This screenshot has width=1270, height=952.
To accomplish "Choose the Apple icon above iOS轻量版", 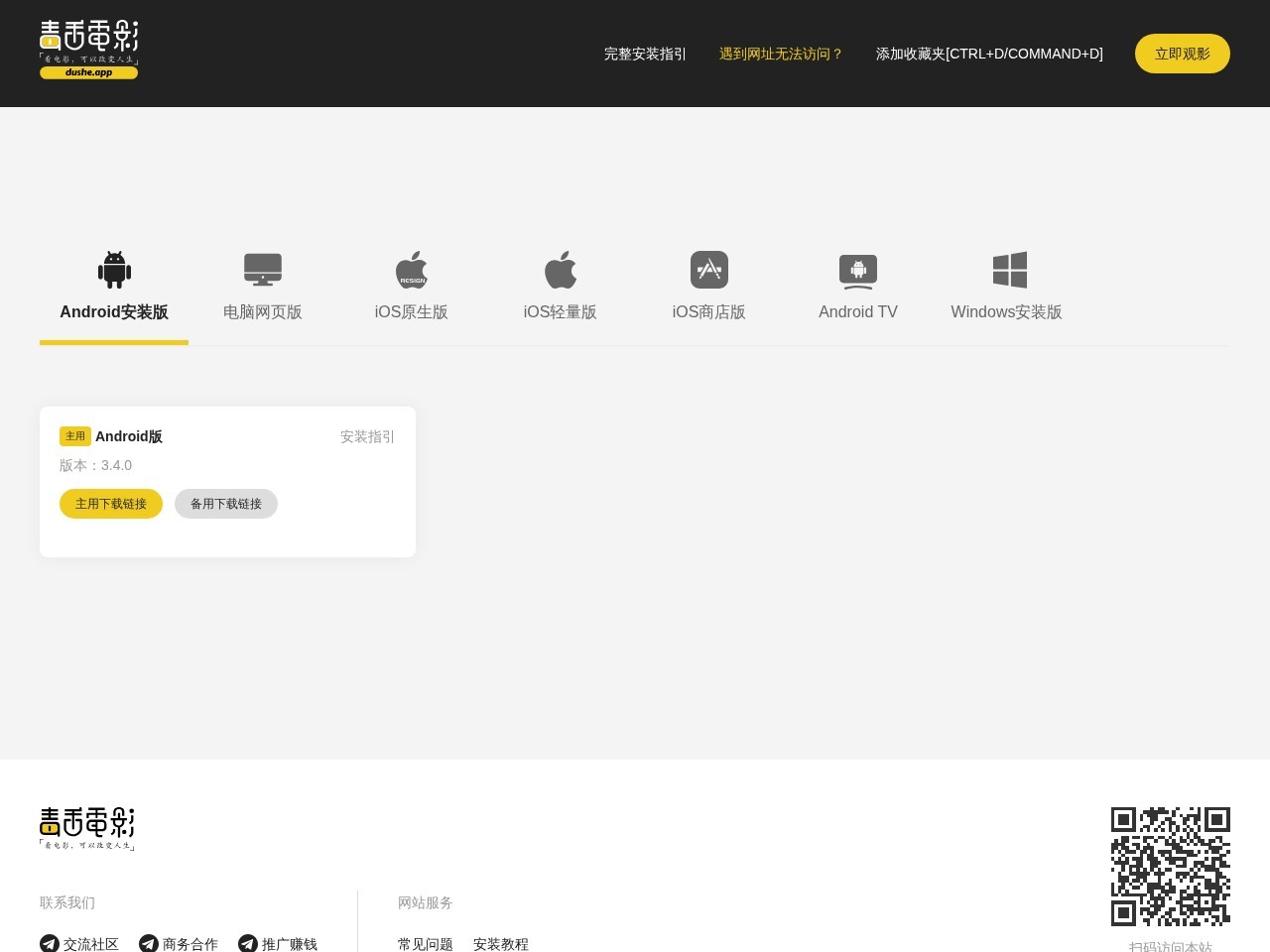I will (x=561, y=270).
